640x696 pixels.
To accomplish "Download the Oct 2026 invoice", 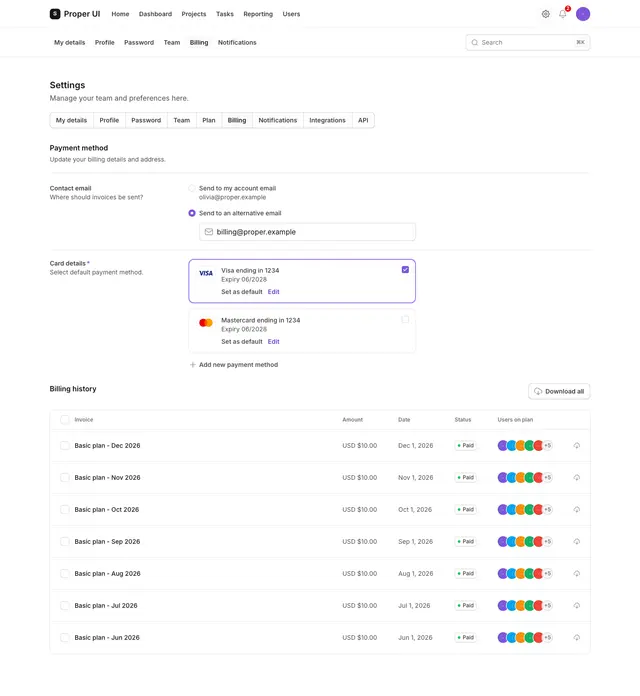I will [577, 509].
